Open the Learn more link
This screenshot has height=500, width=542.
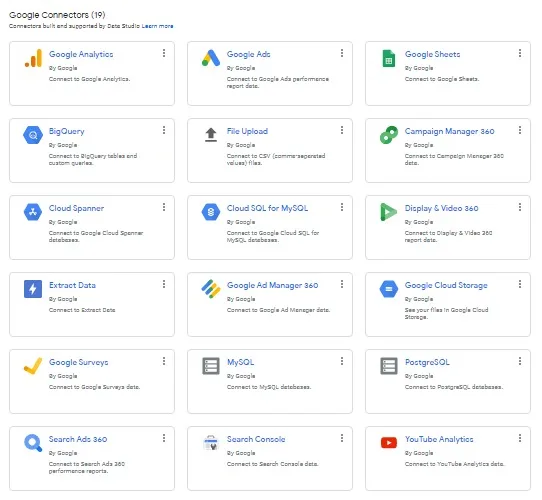click(157, 26)
